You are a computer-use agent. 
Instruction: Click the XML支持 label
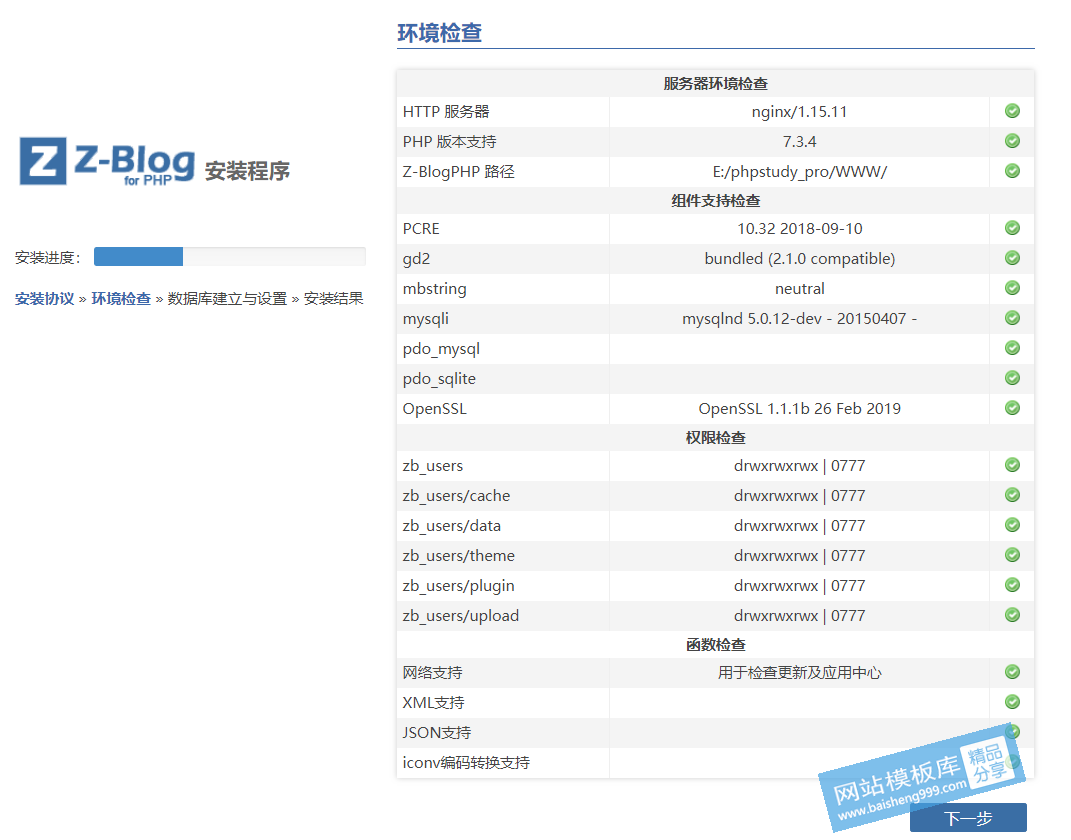pyautogui.click(x=434, y=703)
